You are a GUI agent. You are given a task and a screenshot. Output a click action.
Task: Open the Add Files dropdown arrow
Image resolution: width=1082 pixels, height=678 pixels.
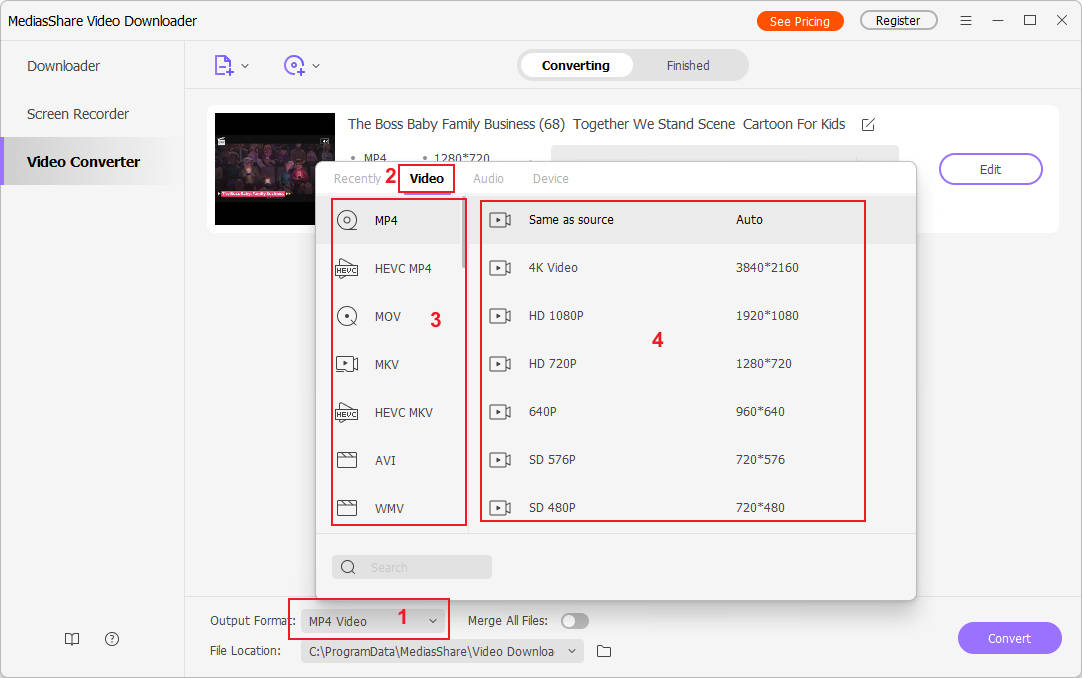coord(245,66)
